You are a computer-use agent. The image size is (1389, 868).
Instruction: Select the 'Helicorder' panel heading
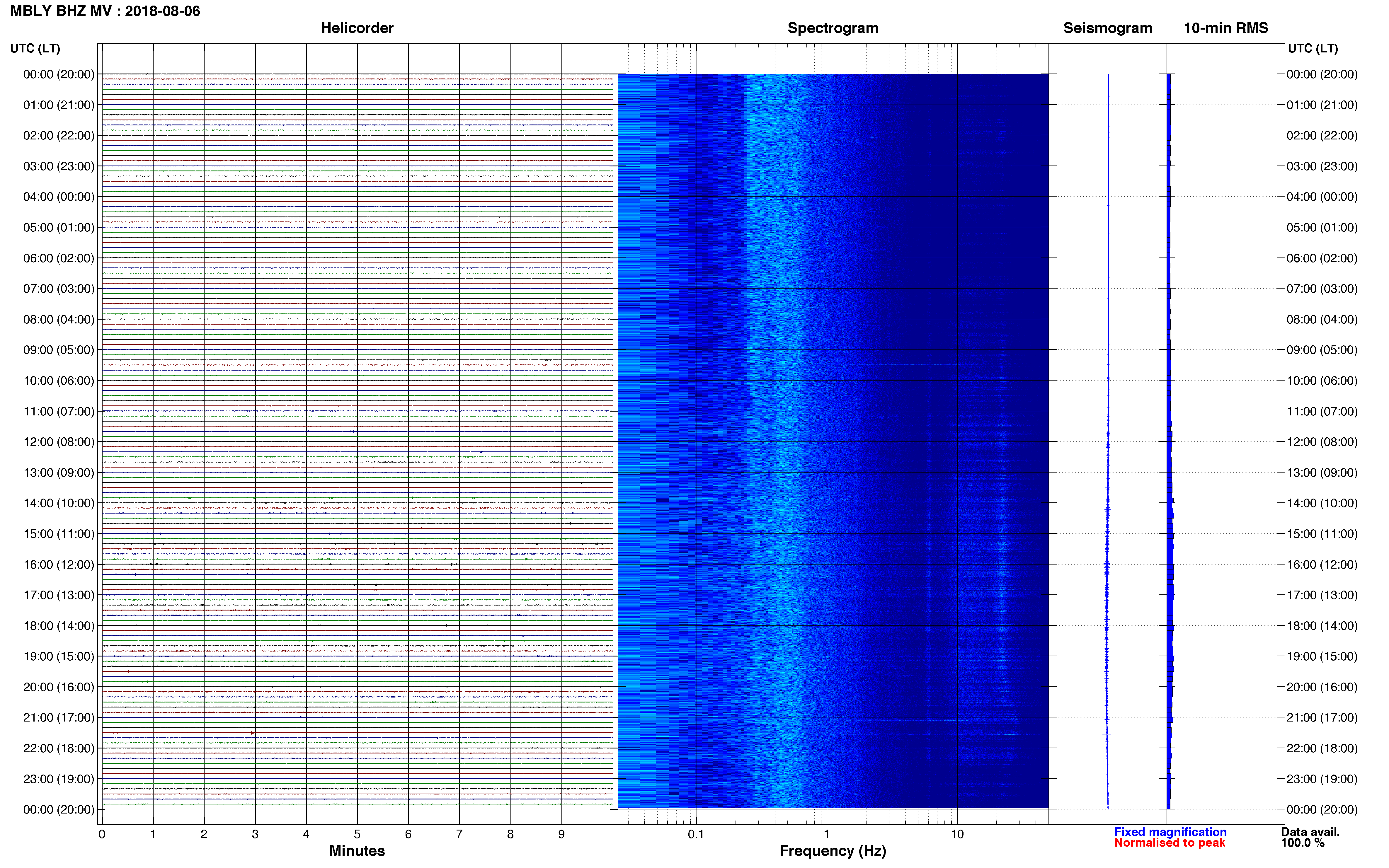[x=357, y=28]
